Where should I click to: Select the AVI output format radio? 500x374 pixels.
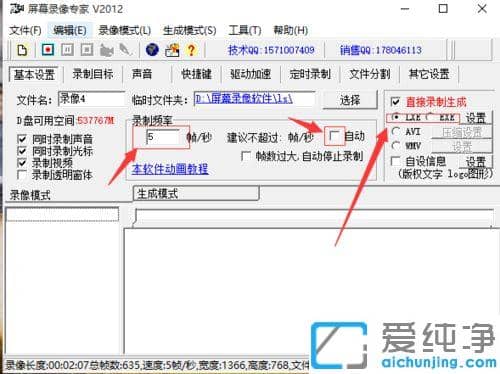(x=396, y=132)
